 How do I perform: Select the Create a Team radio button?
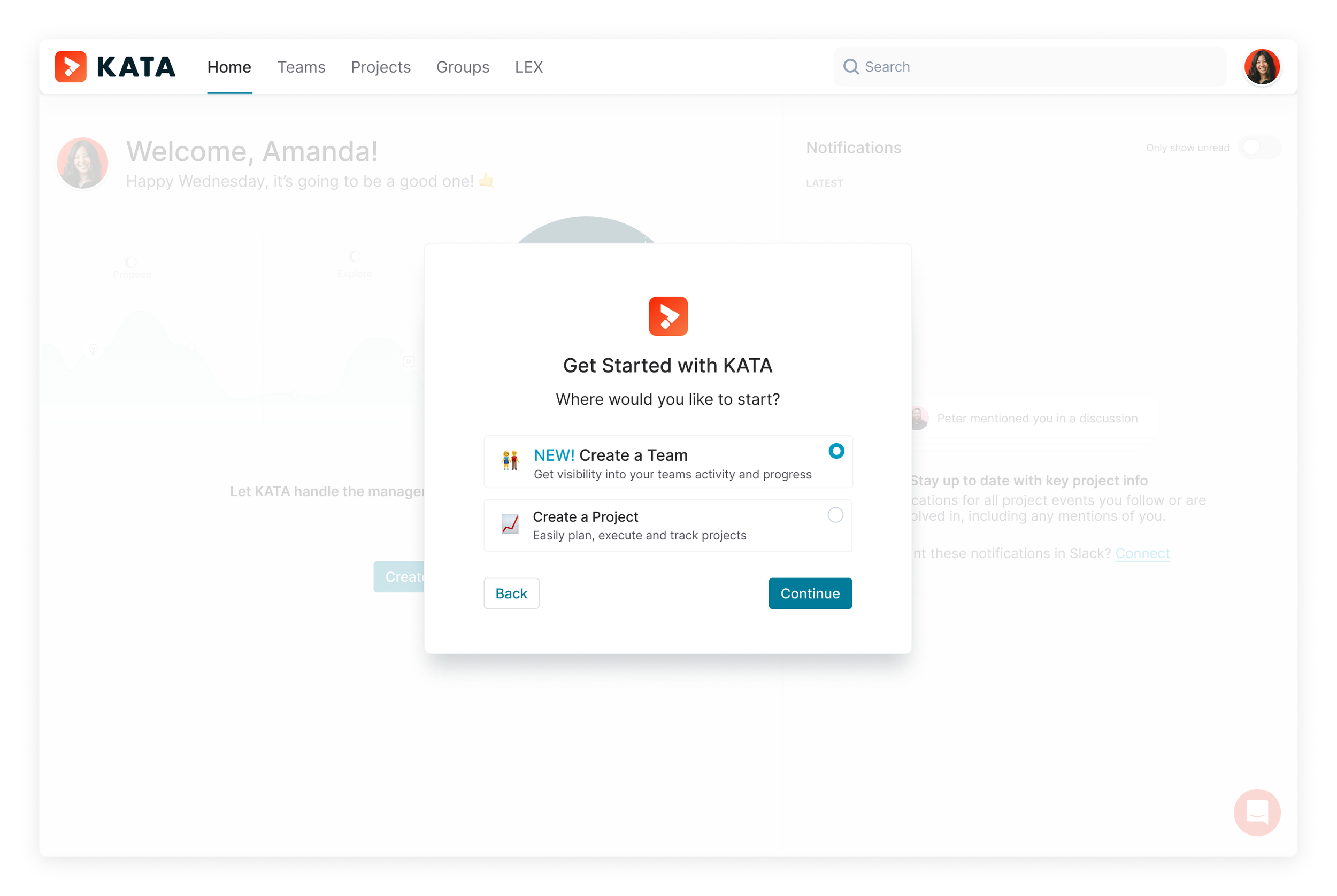836,451
